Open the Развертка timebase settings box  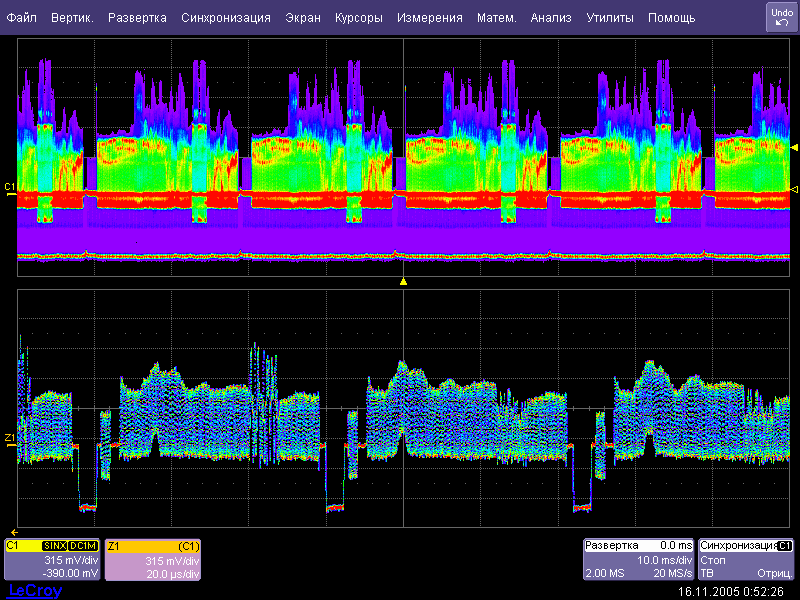638,560
